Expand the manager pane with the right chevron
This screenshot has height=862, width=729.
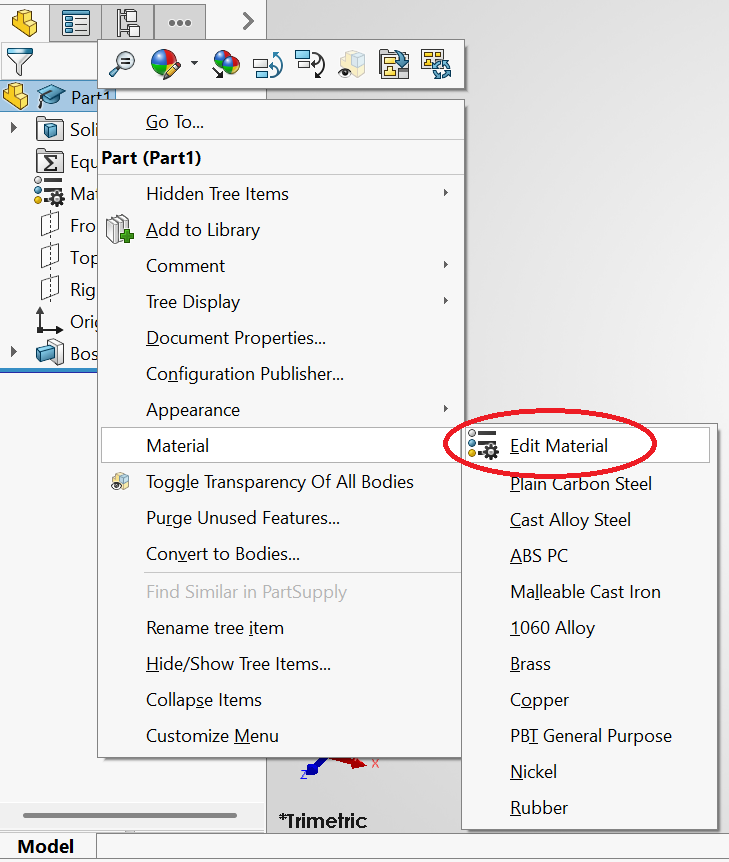click(x=248, y=22)
